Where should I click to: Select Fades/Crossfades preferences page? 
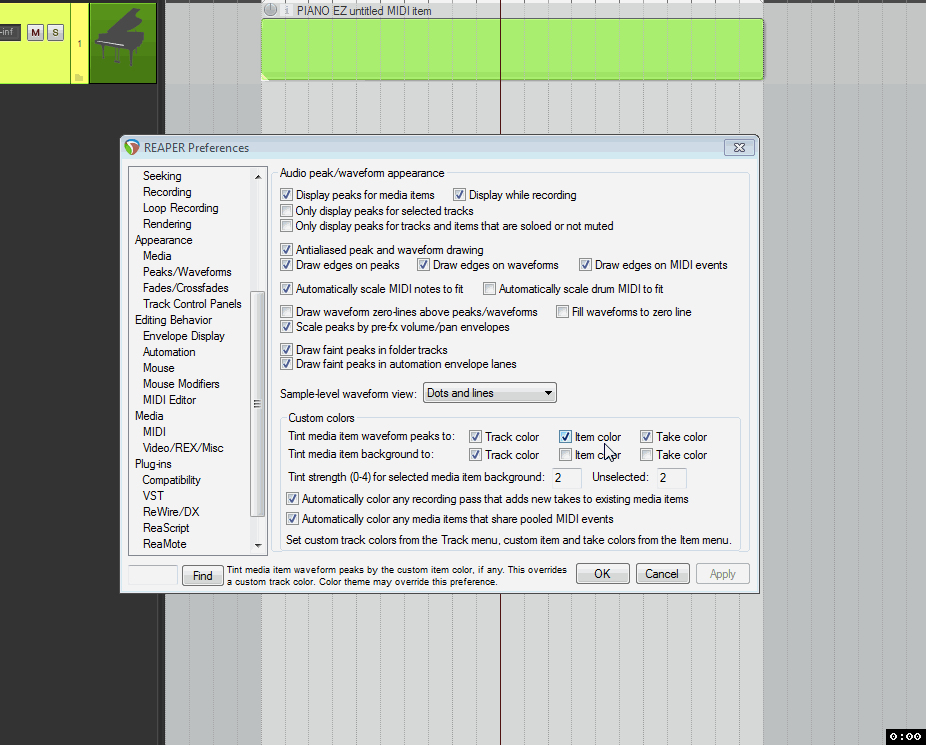click(185, 288)
